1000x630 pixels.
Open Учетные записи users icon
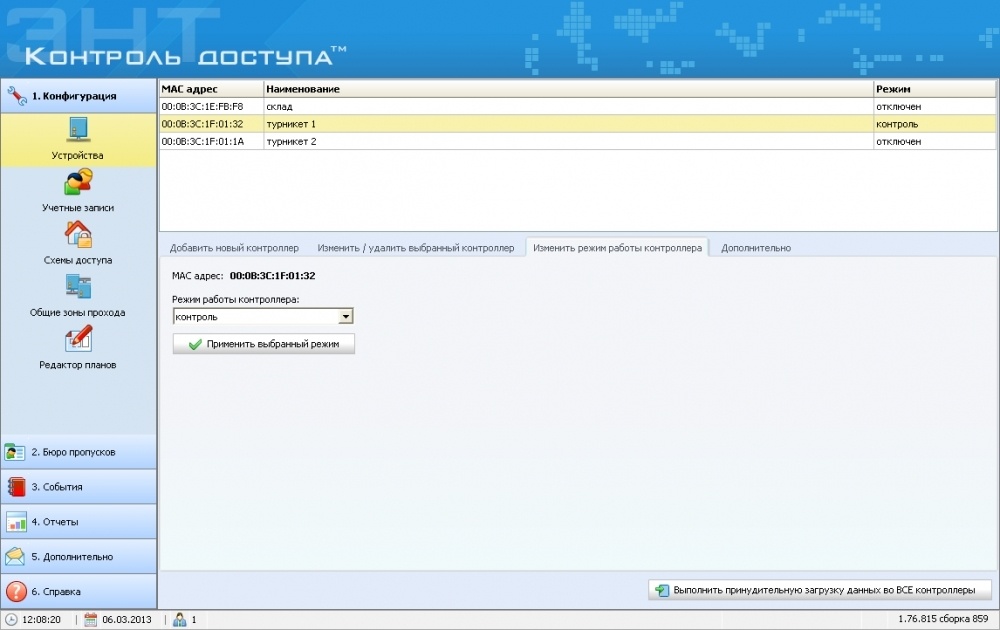point(78,182)
